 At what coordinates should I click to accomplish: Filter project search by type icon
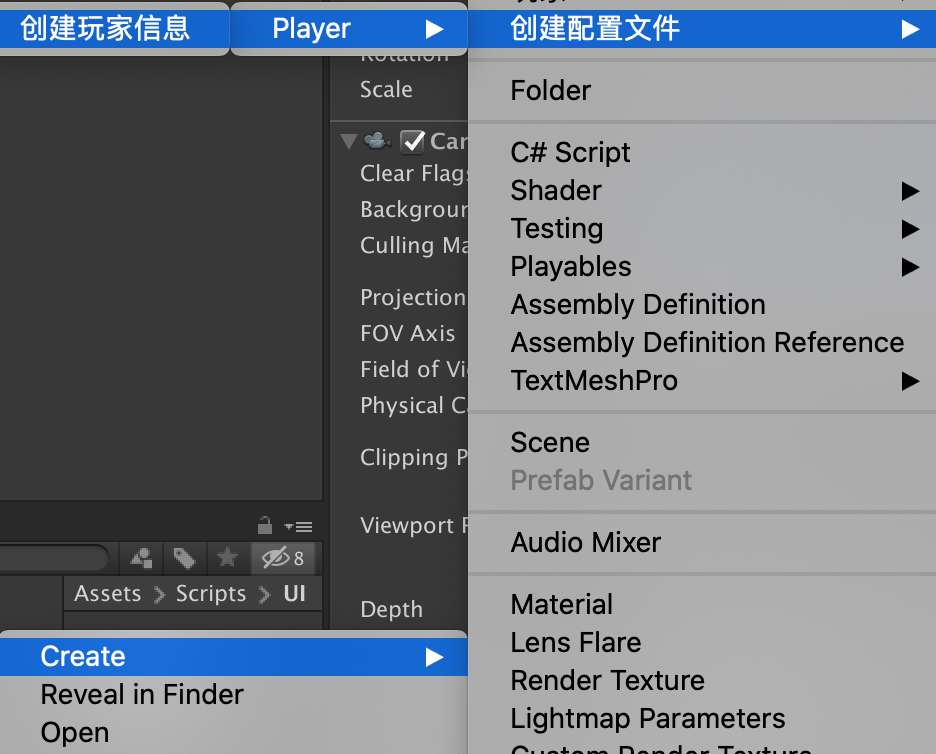tap(140, 559)
